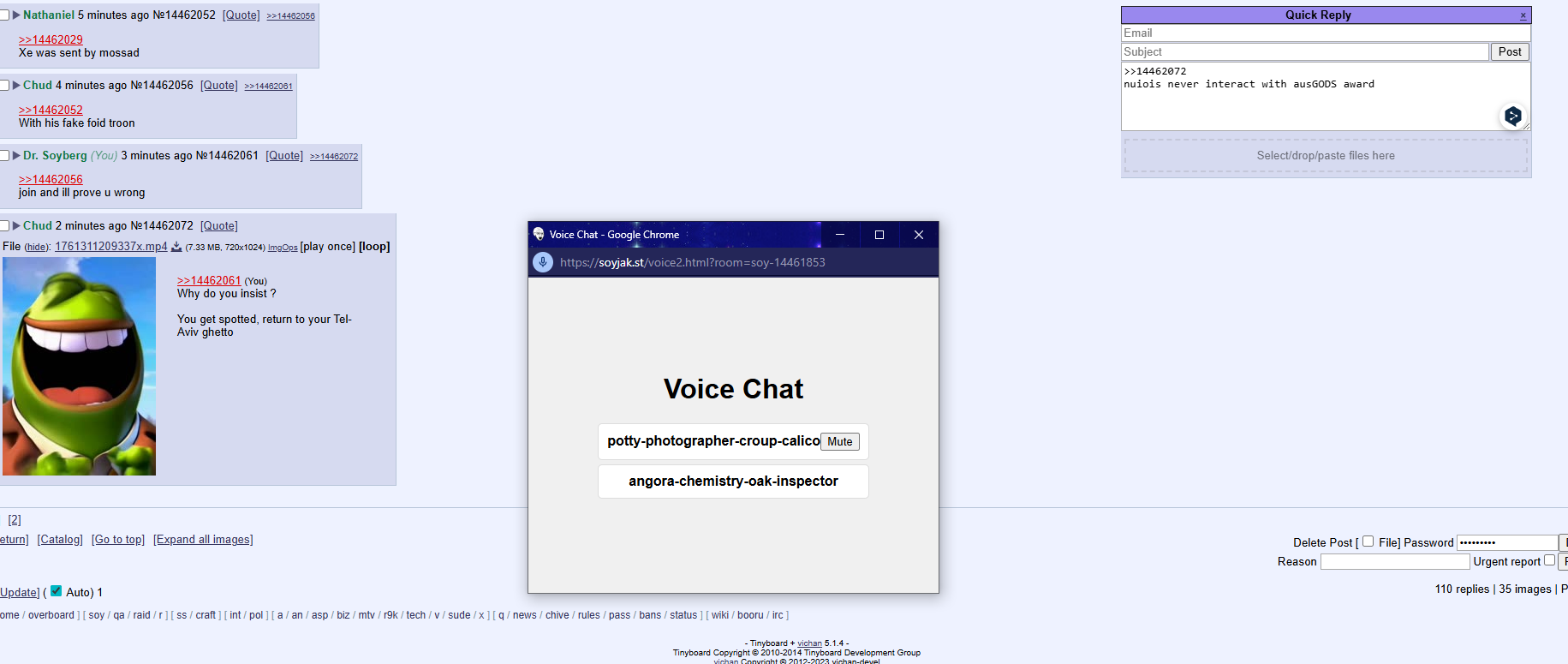The width and height of the screenshot is (1568, 664).
Task: Minimize the Voice Chat popup window
Action: coord(839,235)
